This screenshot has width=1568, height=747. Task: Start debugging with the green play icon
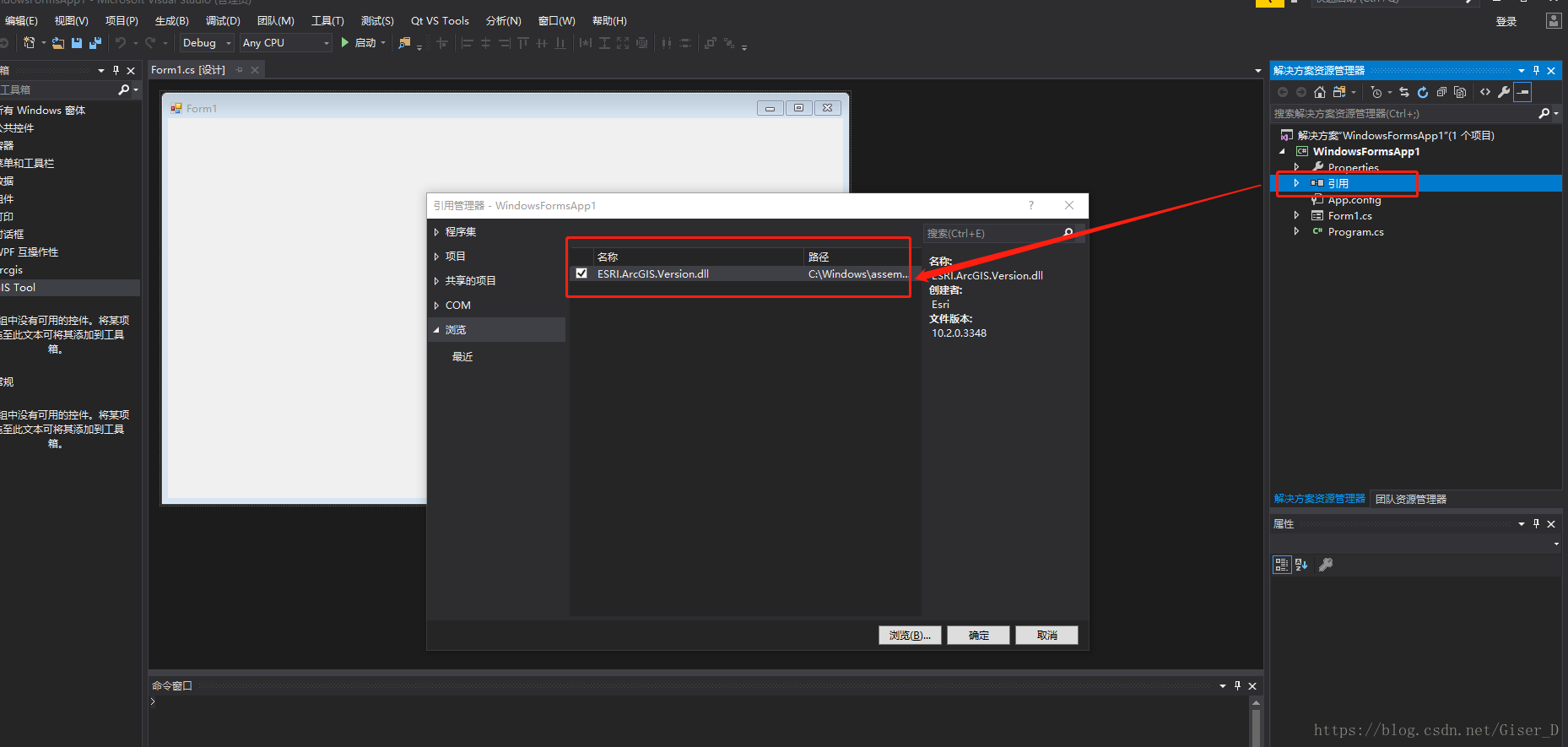[344, 42]
